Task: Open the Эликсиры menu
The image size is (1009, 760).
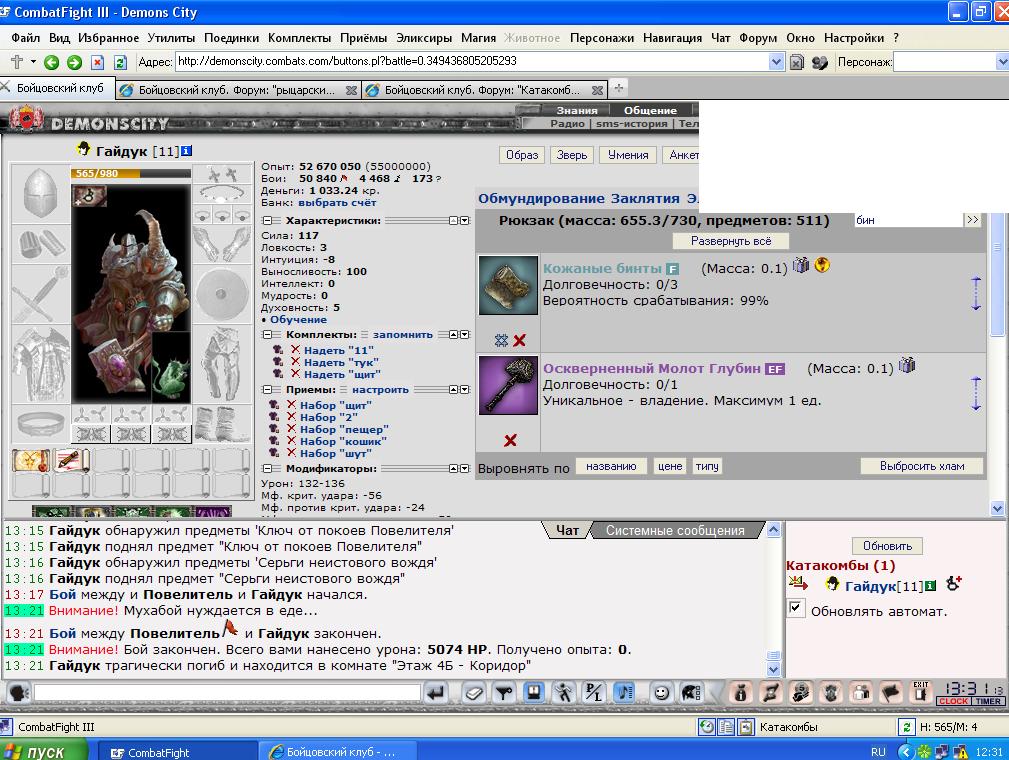Action: coord(424,38)
